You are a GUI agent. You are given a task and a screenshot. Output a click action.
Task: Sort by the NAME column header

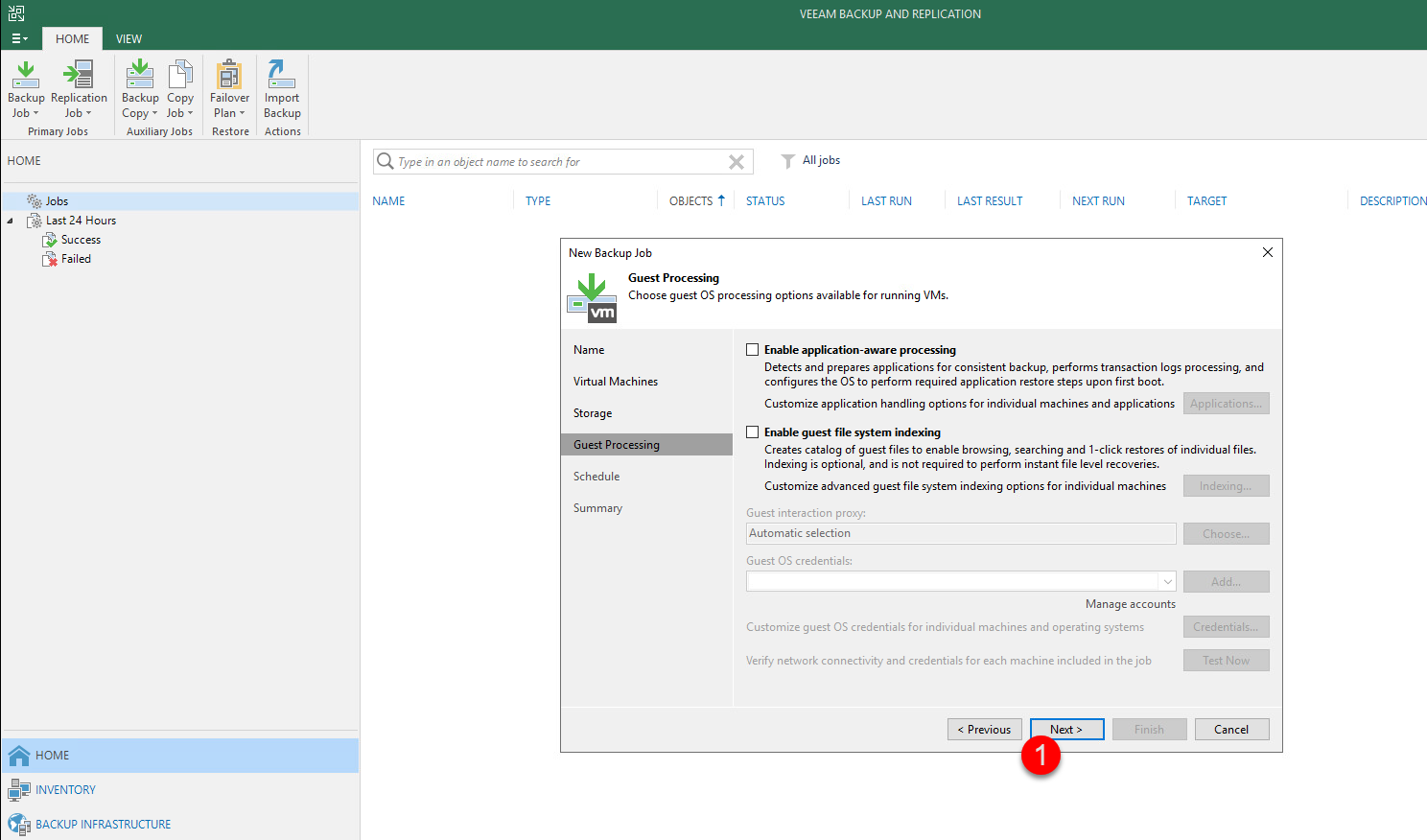[x=388, y=201]
